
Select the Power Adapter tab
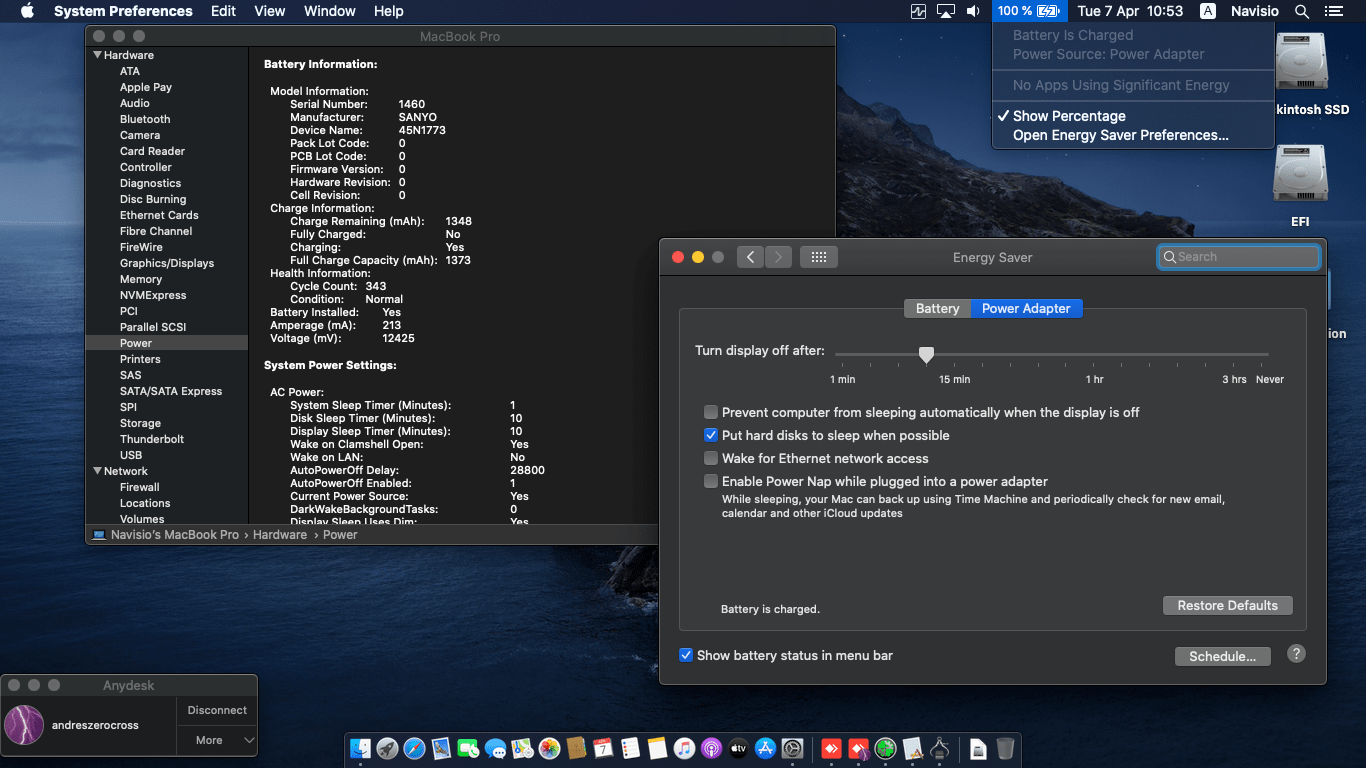click(x=1026, y=308)
